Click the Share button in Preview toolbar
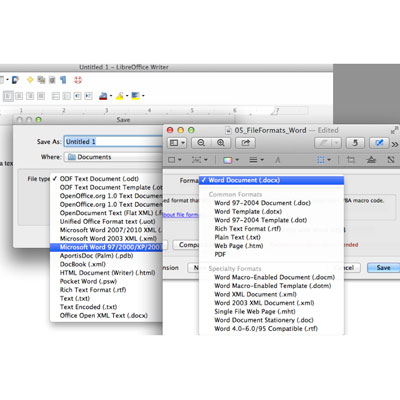 (245, 143)
